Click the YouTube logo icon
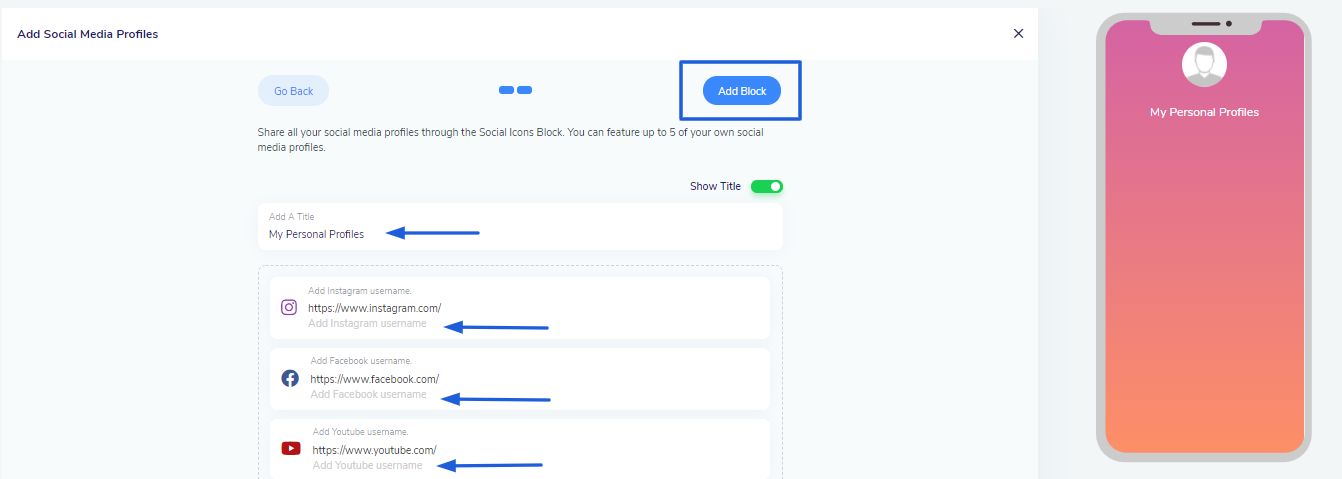This screenshot has height=479, width=1342. (291, 448)
